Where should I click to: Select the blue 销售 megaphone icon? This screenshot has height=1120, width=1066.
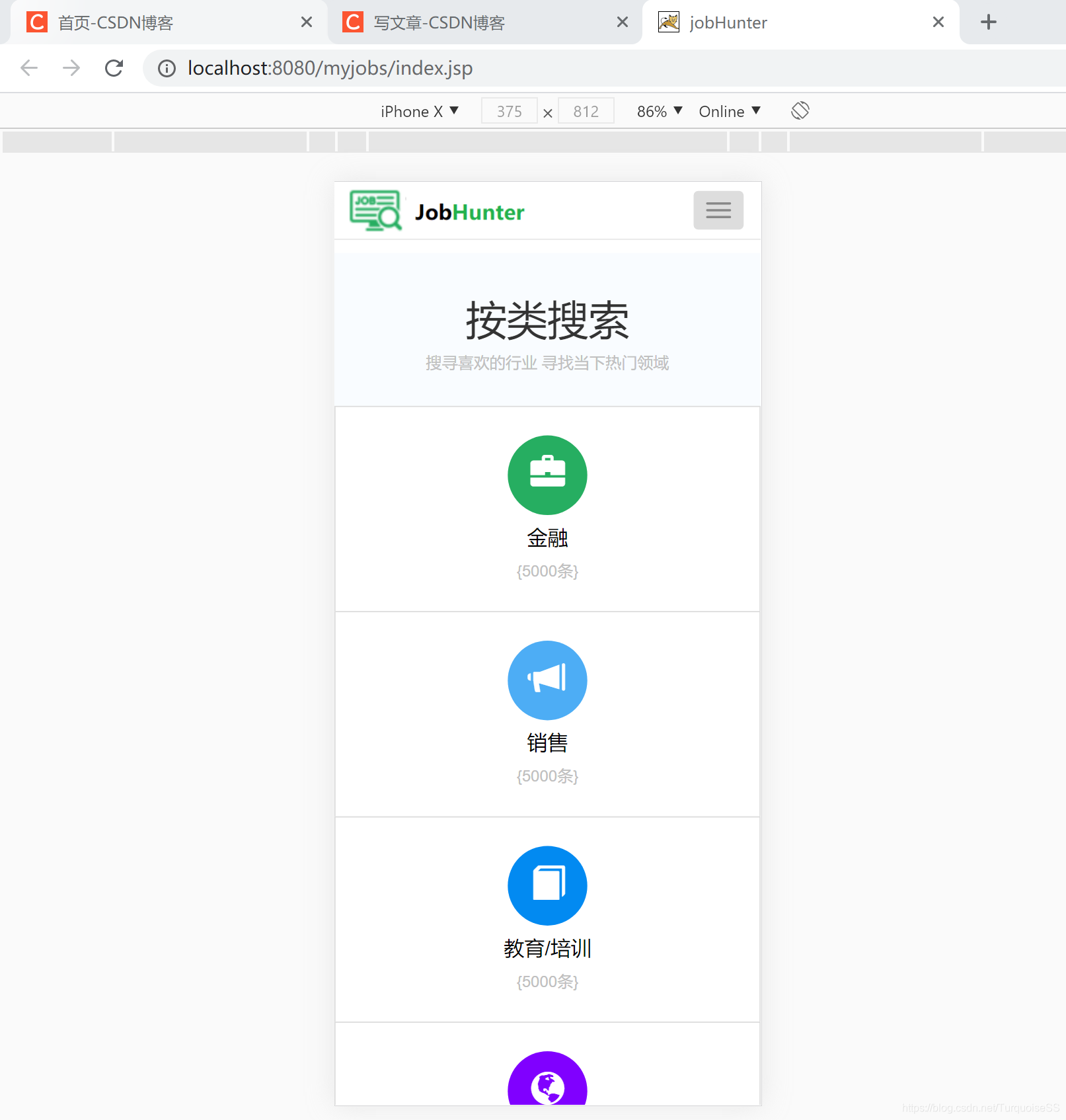pos(547,680)
